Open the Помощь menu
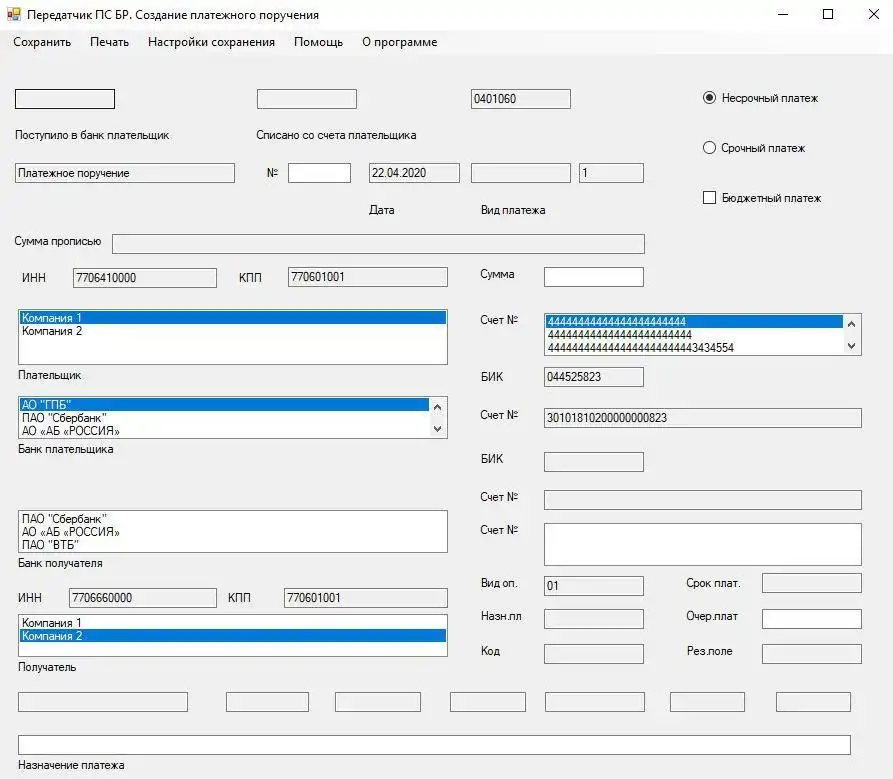 click(318, 42)
